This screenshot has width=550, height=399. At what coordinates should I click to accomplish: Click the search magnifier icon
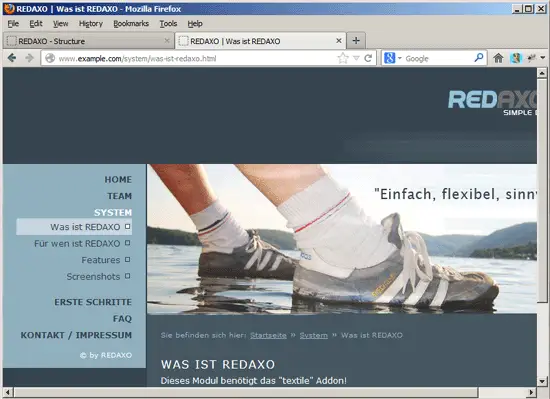point(479,58)
